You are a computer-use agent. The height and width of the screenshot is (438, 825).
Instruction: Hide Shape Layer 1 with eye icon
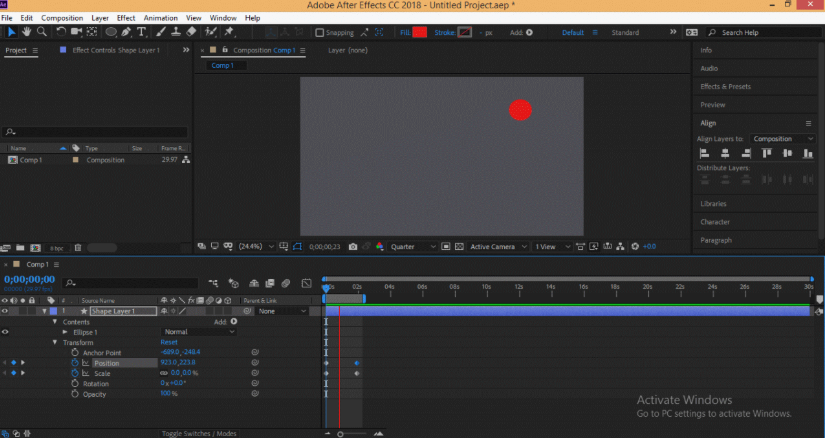(5, 311)
